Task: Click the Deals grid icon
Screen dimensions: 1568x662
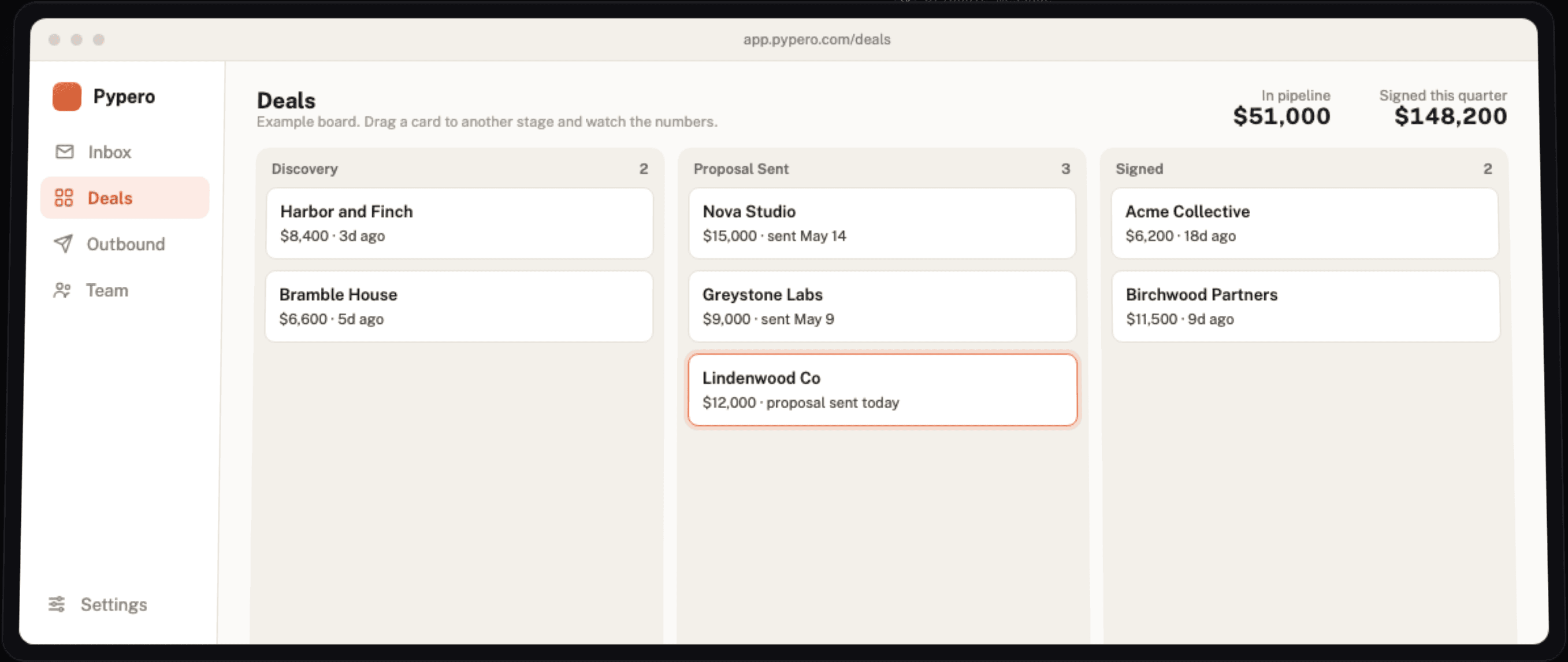Action: 64,198
